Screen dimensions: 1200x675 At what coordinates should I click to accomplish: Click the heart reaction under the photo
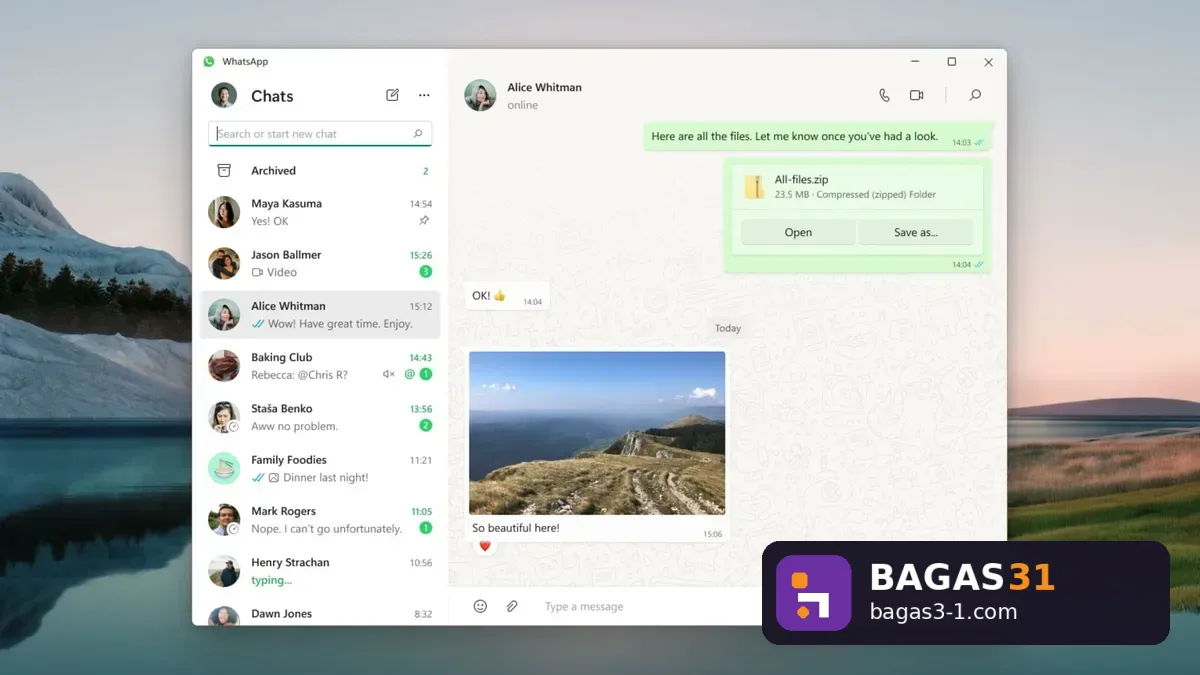coord(485,546)
